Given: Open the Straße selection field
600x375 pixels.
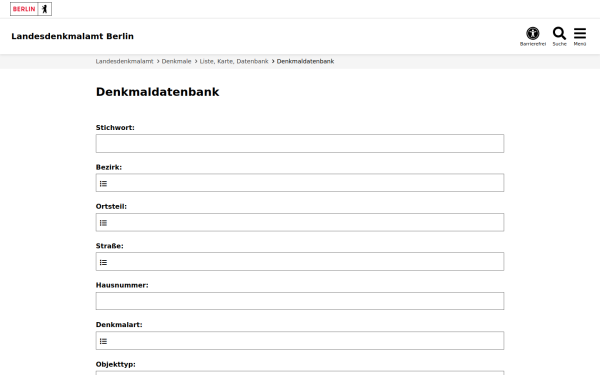Looking at the screenshot, I should [x=300, y=262].
